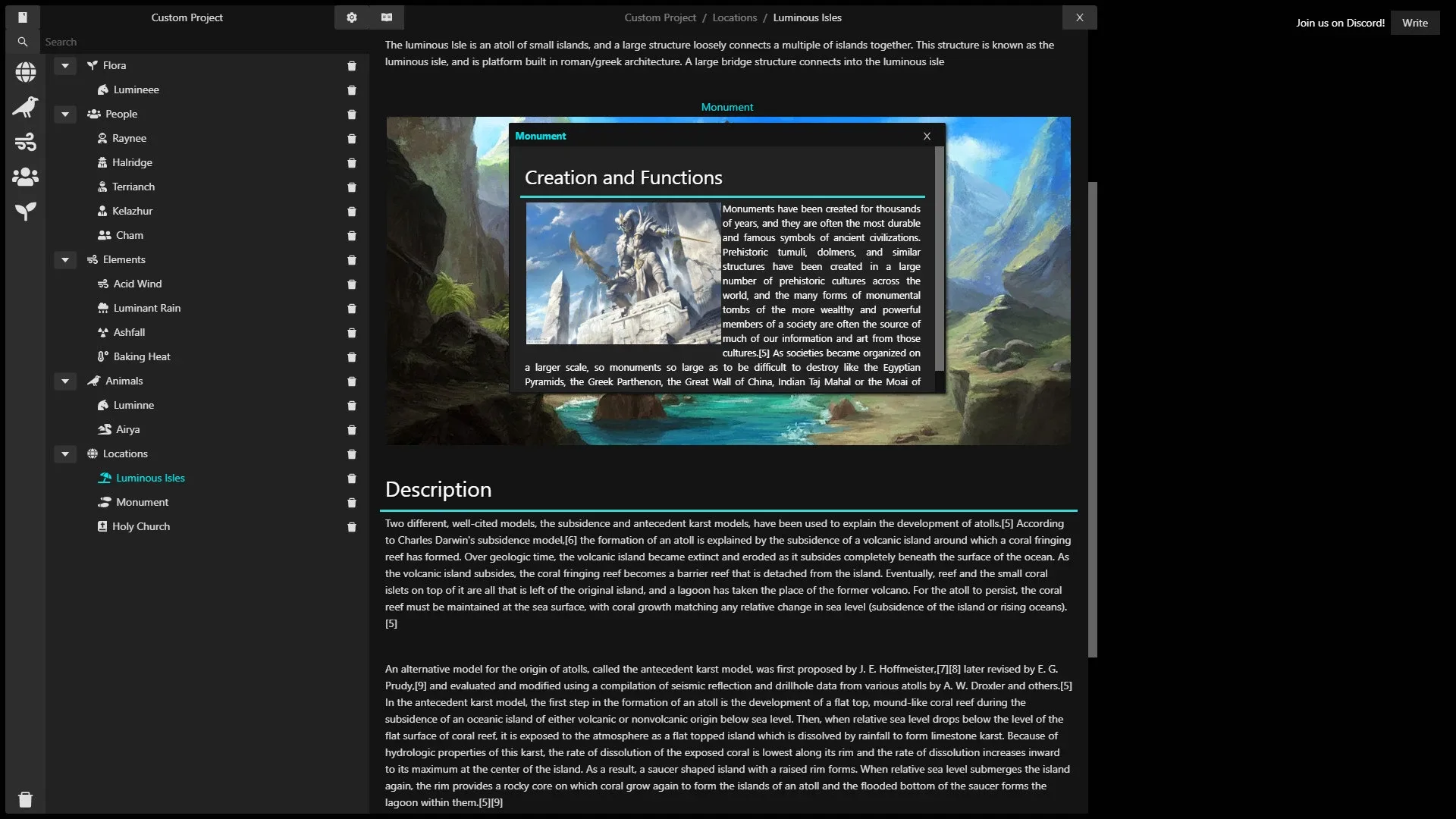Click the settings gear in project header

pos(351,17)
